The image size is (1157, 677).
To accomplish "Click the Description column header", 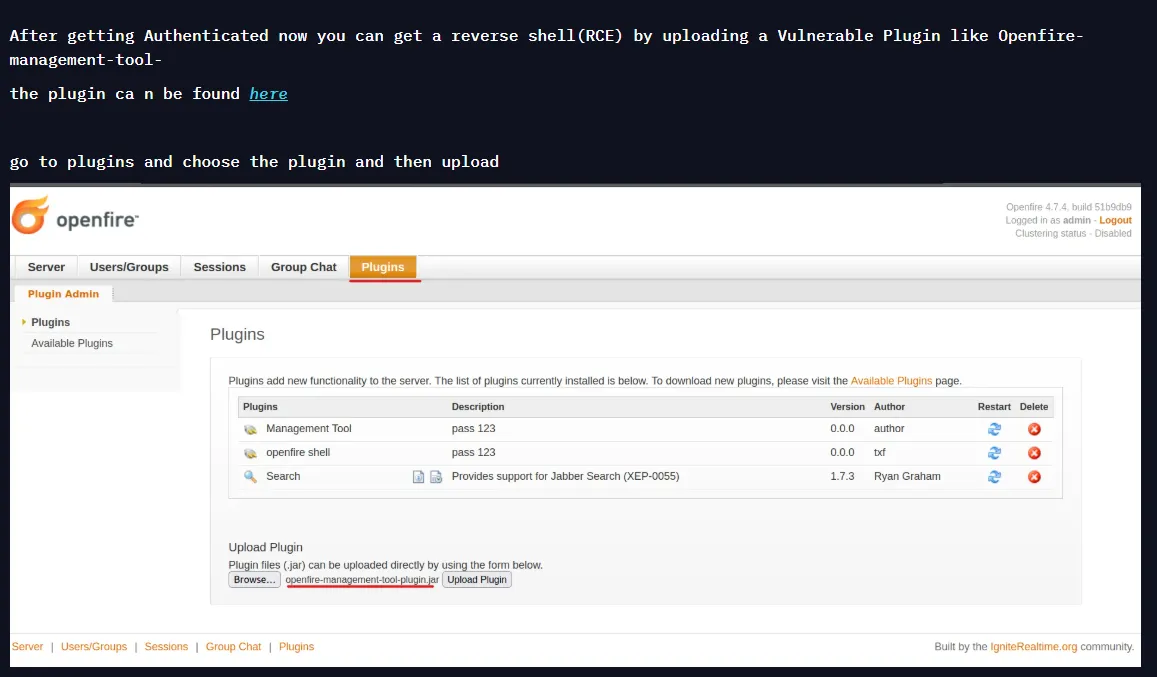I will click(477, 407).
